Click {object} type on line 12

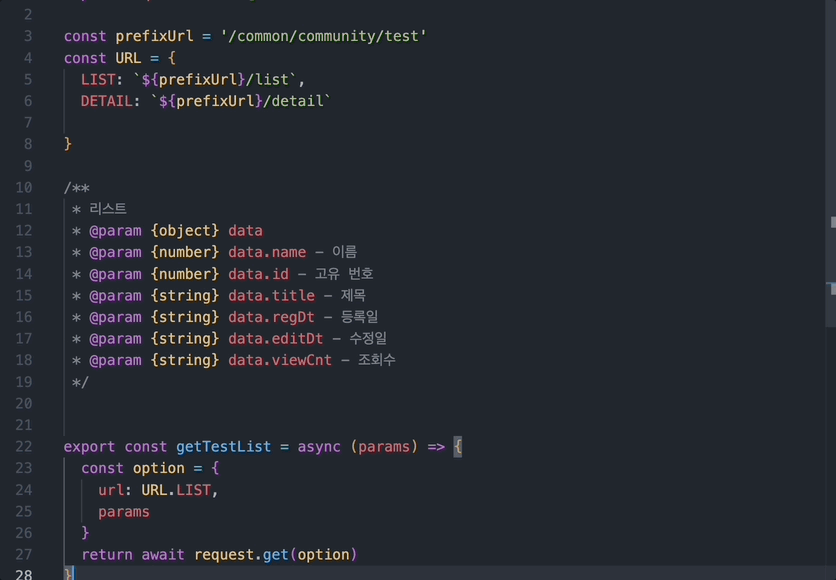point(184,231)
